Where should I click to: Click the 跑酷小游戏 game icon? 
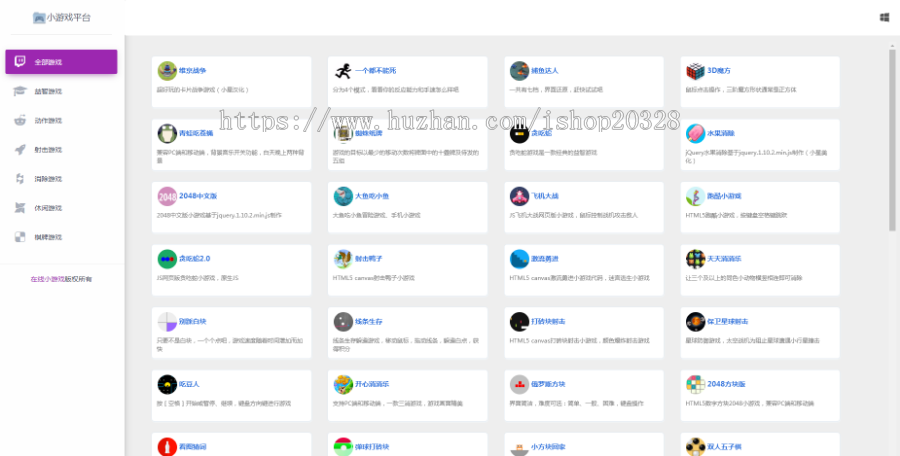(695, 196)
